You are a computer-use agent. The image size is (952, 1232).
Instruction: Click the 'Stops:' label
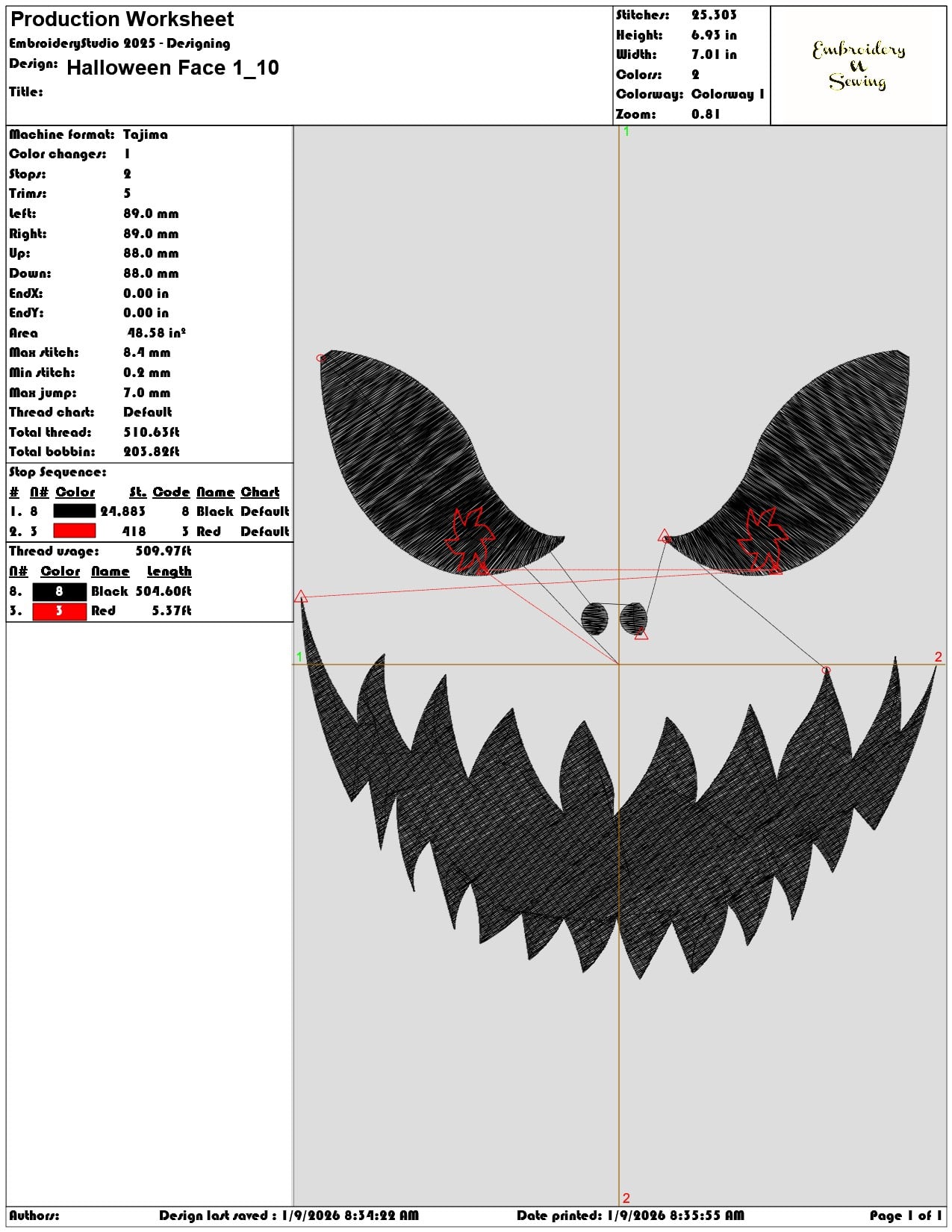point(28,174)
